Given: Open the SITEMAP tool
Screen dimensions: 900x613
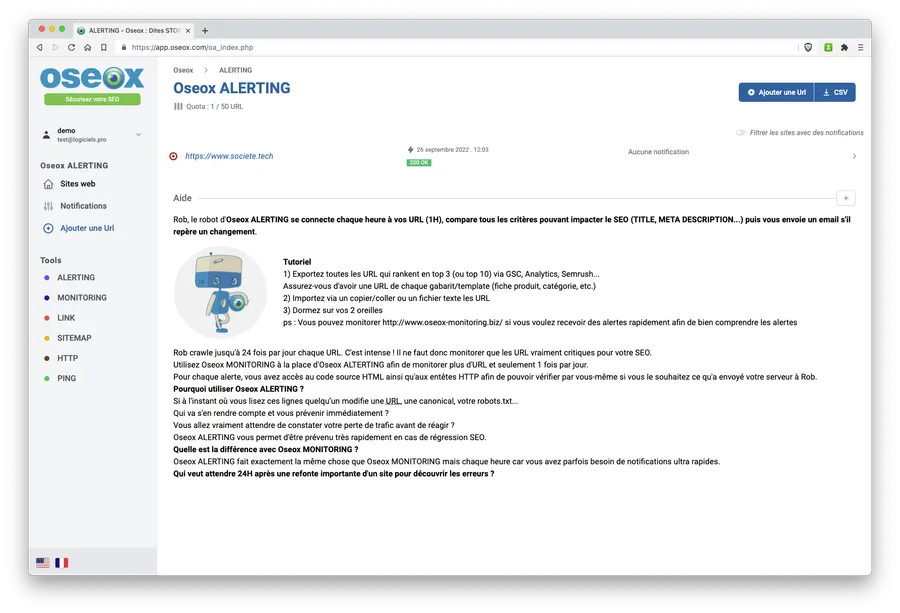Looking at the screenshot, I should point(74,337).
